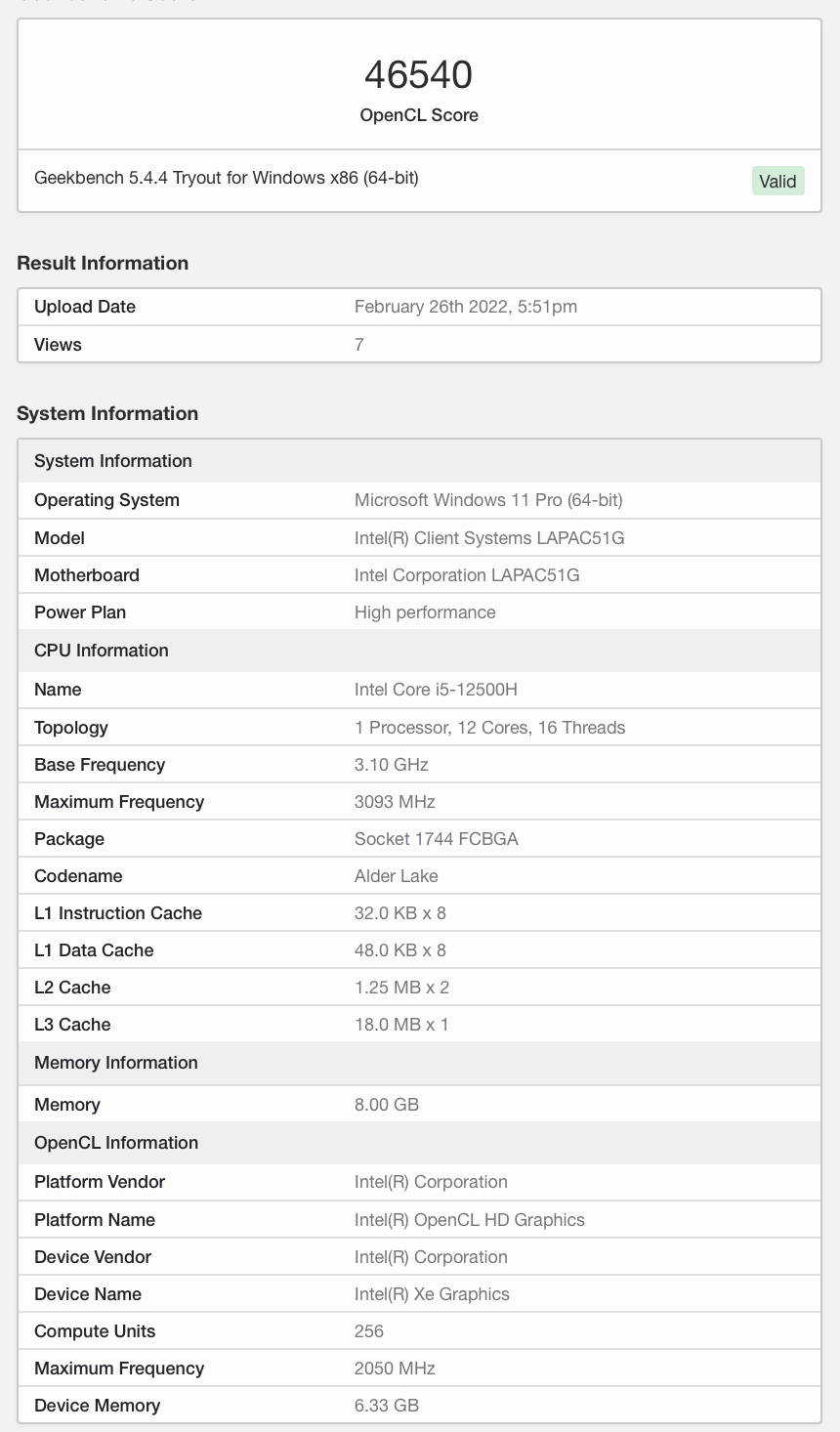The height and width of the screenshot is (1432, 840).
Task: Click the Intel(R) Xe Graphics device name
Action: coord(432,1294)
